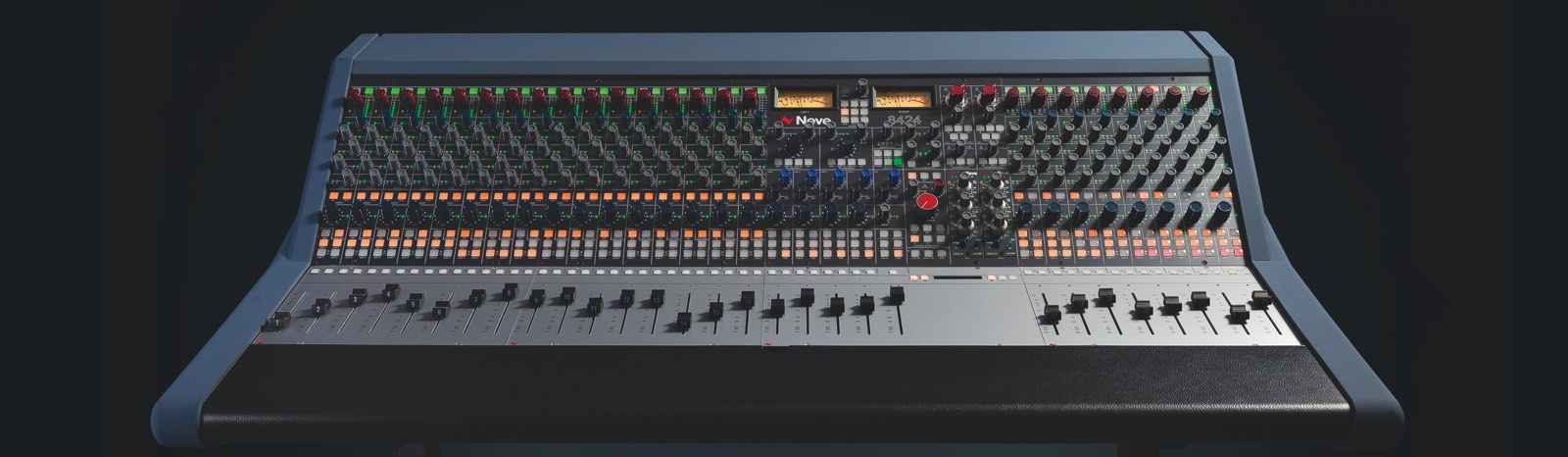The image size is (1568, 457).
Task: Click channel fader number 11
Action: (595, 306)
